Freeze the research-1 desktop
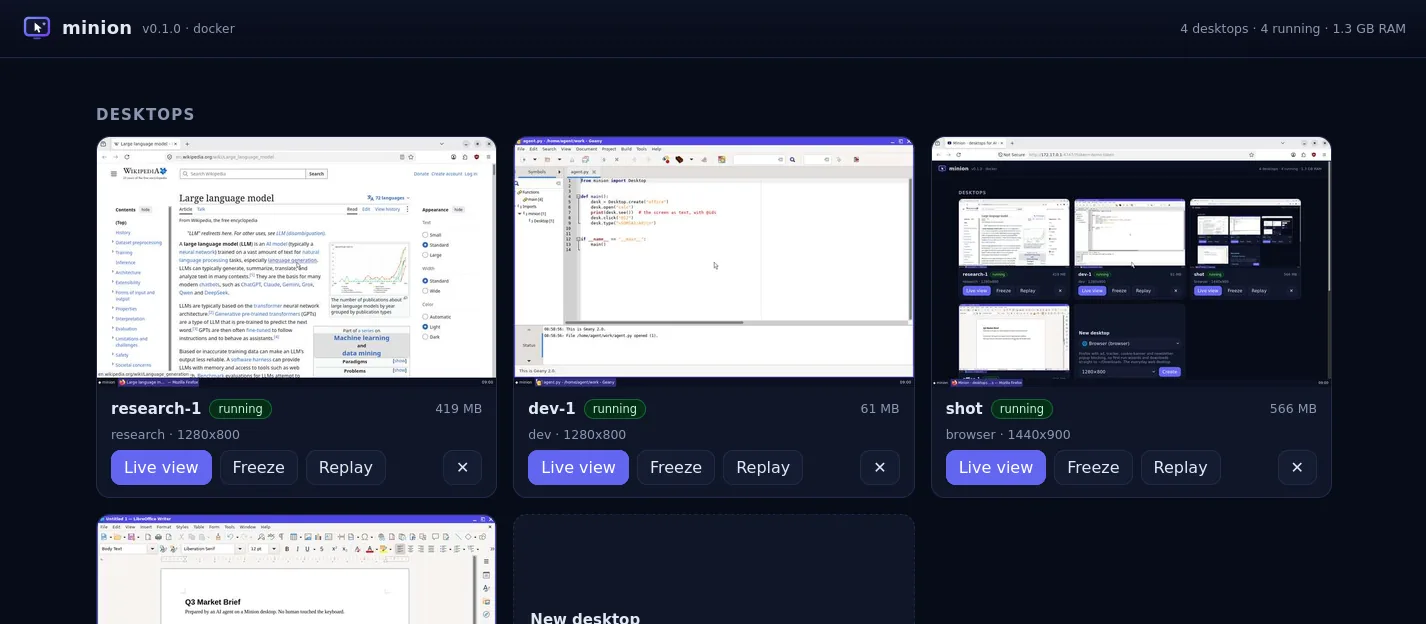Viewport: 1426px width, 624px height. pos(259,467)
